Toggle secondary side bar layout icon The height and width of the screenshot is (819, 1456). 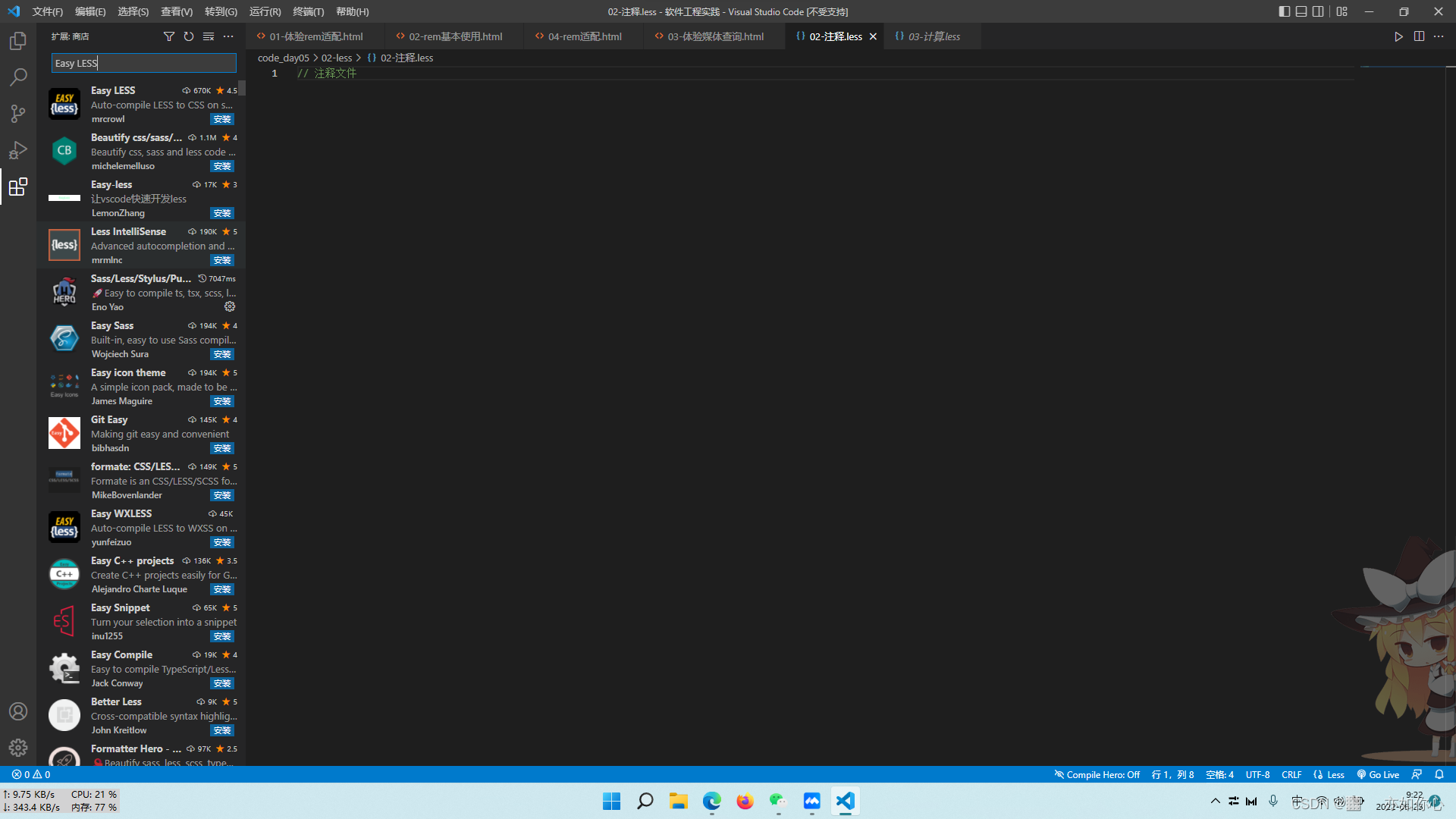(1318, 11)
